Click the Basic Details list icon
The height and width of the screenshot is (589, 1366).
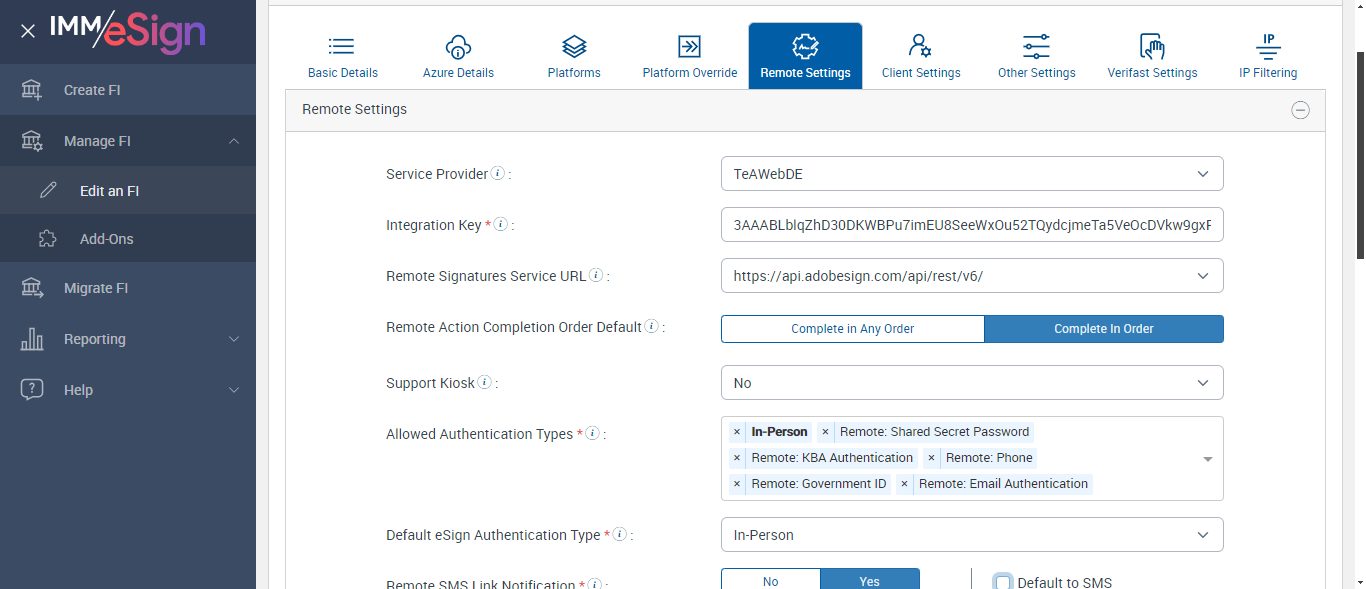coord(342,46)
